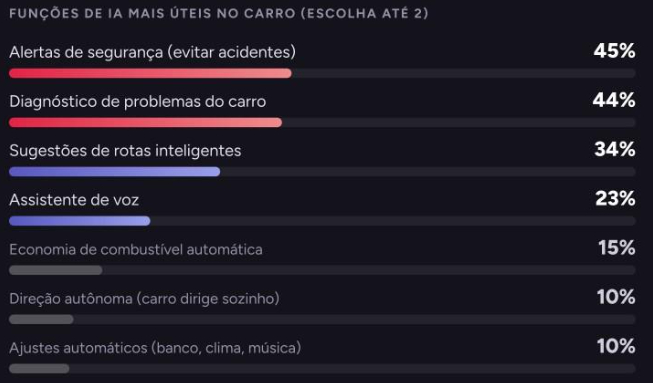This screenshot has height=383, width=653.
Task: Click the gray Economia de combustível bar
Action: click(x=56, y=270)
